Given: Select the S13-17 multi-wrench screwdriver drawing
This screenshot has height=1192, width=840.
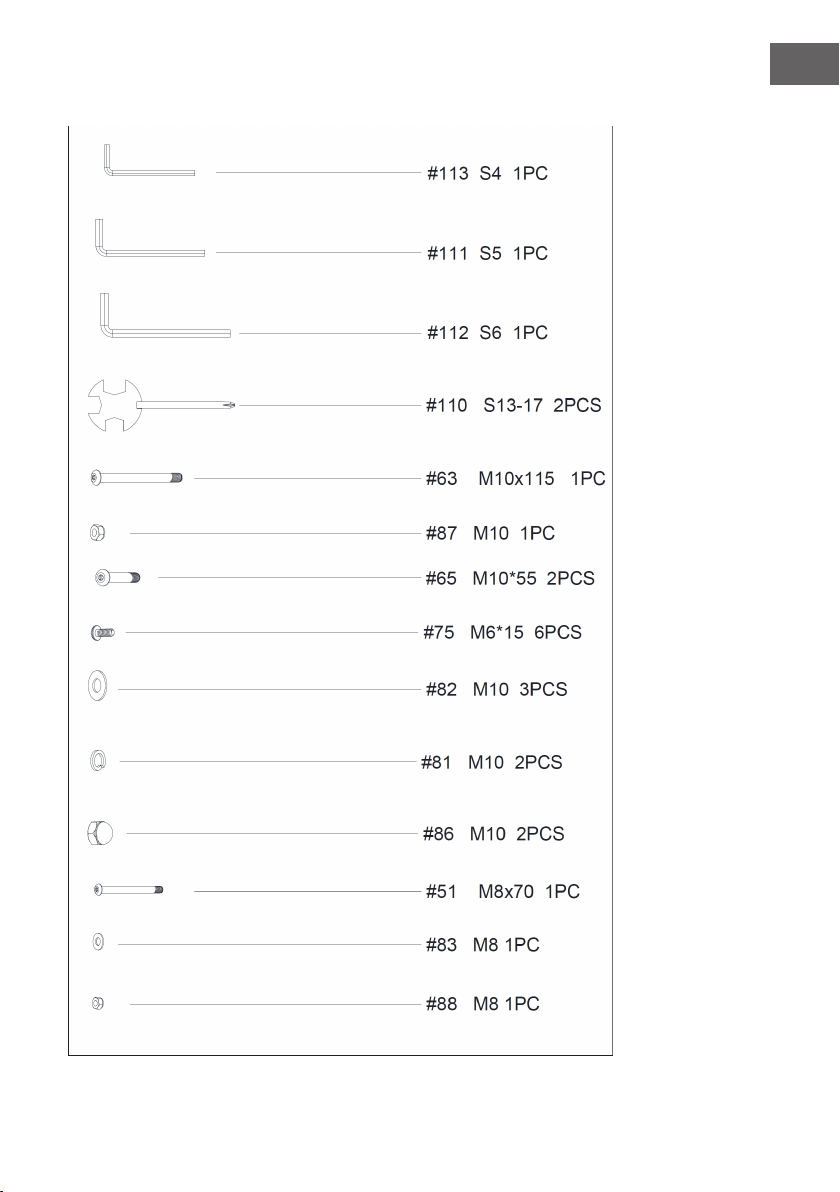Looking at the screenshot, I should 161,405.
